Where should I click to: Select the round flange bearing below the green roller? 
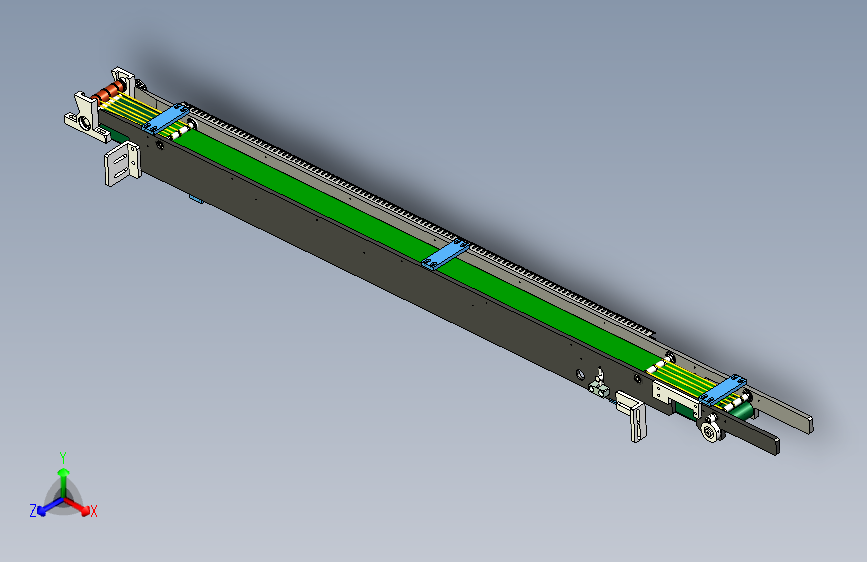coord(711,431)
